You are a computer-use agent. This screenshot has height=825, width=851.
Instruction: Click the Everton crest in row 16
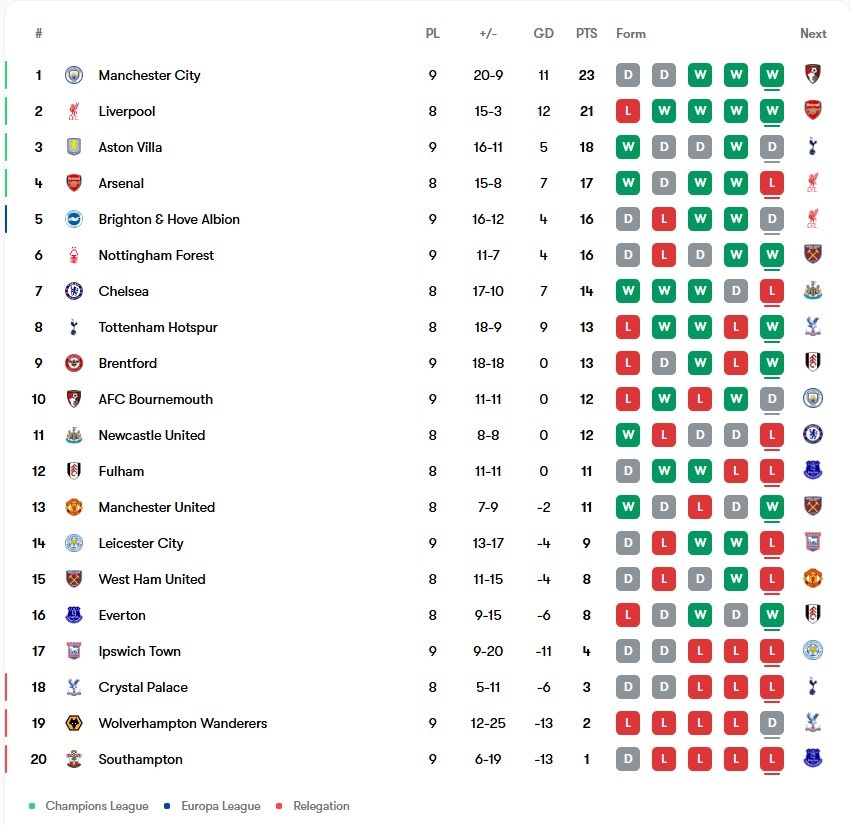tap(74, 615)
